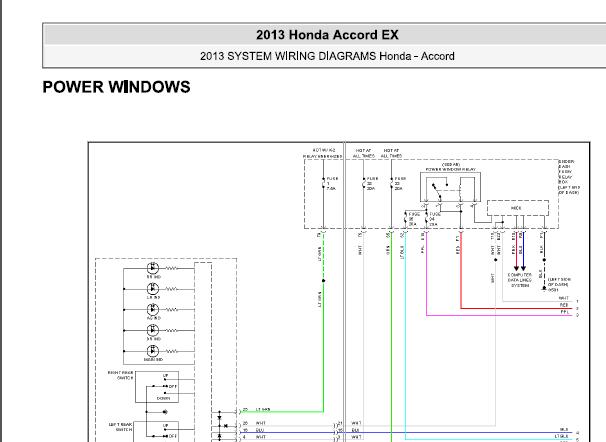Click the dashed MICU box
The width and height of the screenshot is (606, 442).
click(517, 208)
